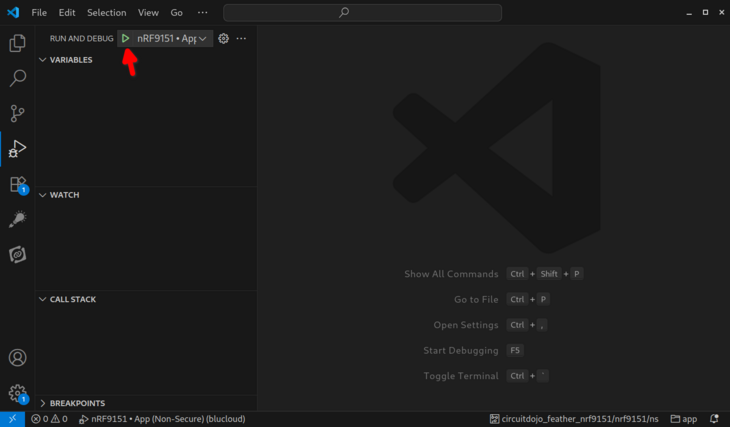Show errors and warnings count in status bar
This screenshot has height=427, width=730.
[49, 419]
